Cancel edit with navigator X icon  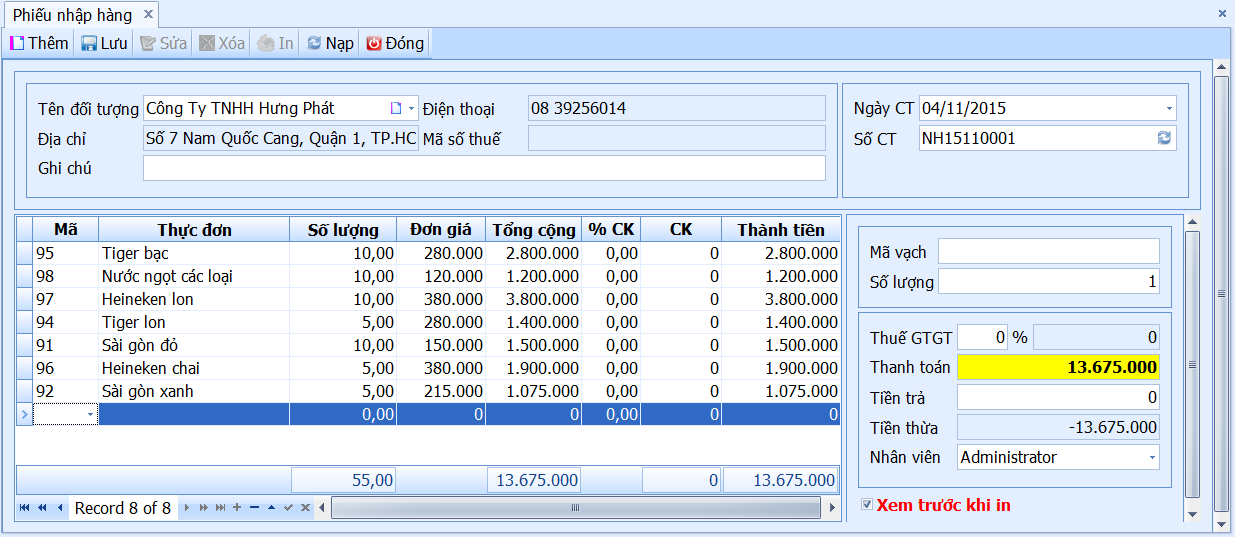pyautogui.click(x=305, y=508)
